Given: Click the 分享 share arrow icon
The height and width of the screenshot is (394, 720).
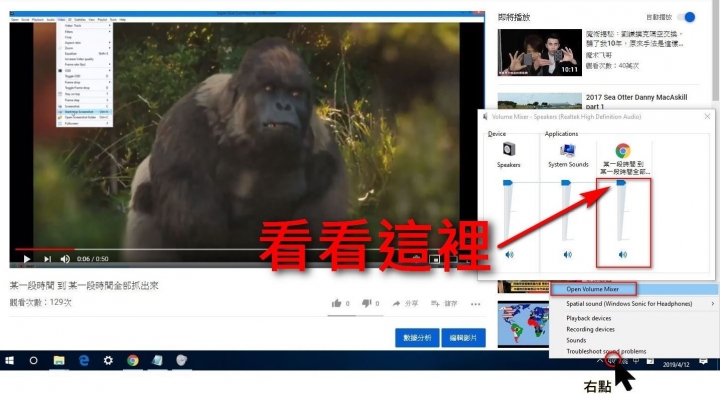Looking at the screenshot, I should [x=396, y=303].
